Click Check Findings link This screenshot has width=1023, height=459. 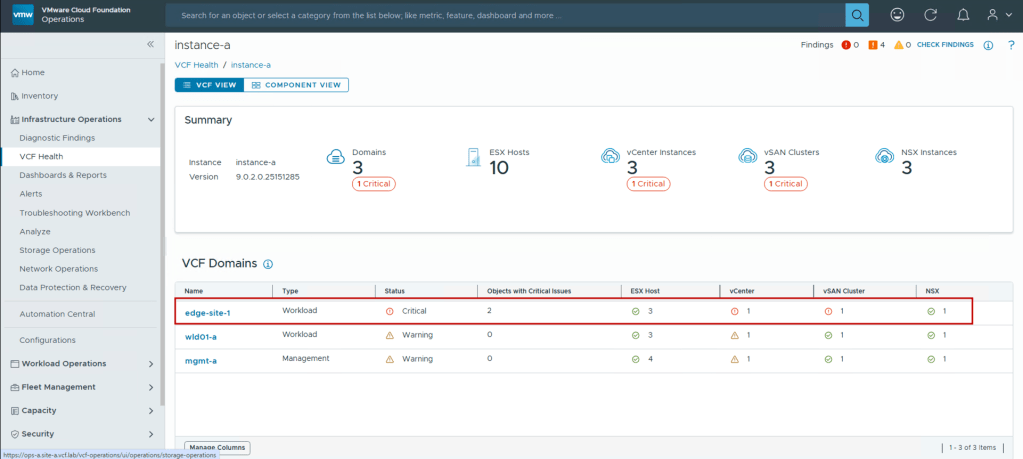[x=945, y=45]
